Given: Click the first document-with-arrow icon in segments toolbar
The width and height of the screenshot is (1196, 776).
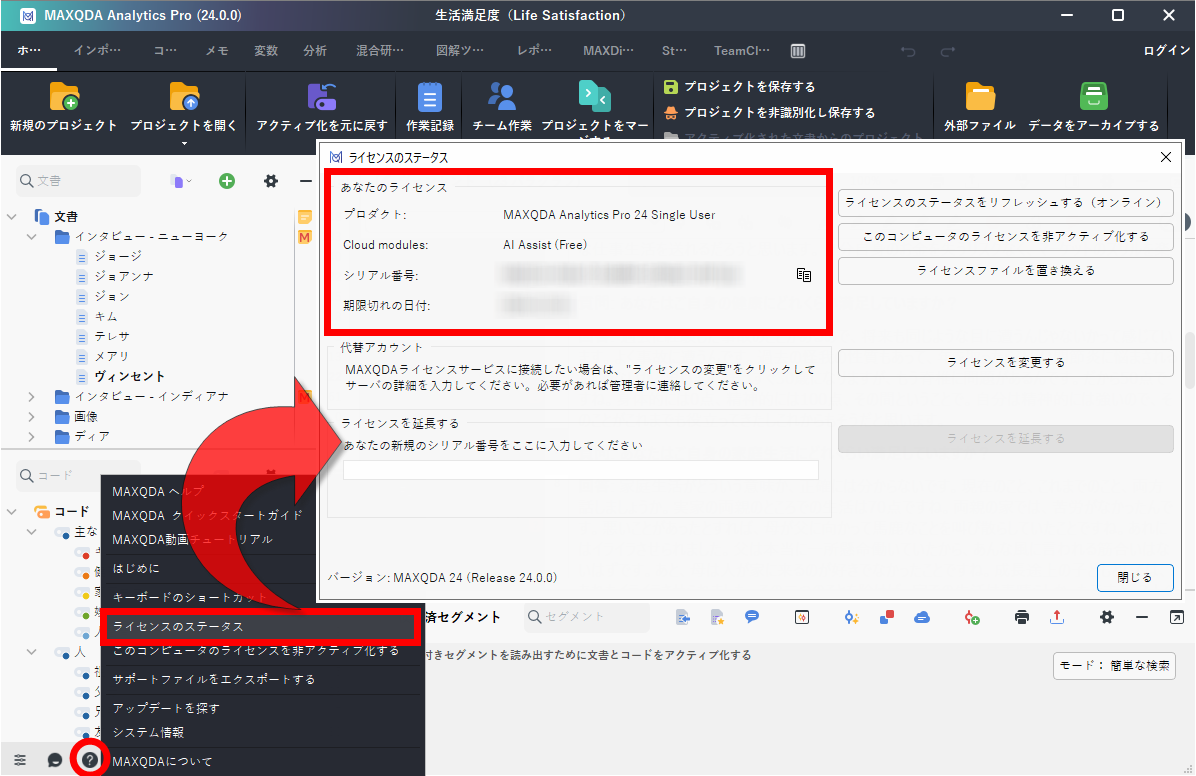Looking at the screenshot, I should click(x=683, y=617).
